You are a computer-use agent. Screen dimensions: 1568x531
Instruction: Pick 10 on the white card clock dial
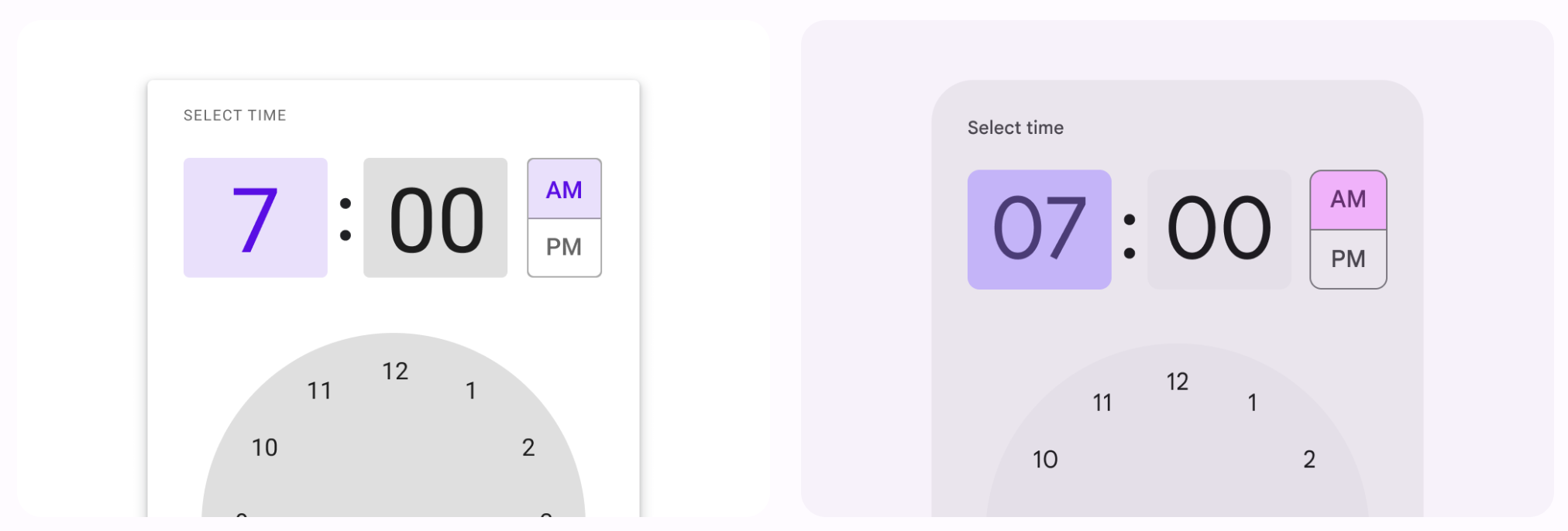[264, 447]
